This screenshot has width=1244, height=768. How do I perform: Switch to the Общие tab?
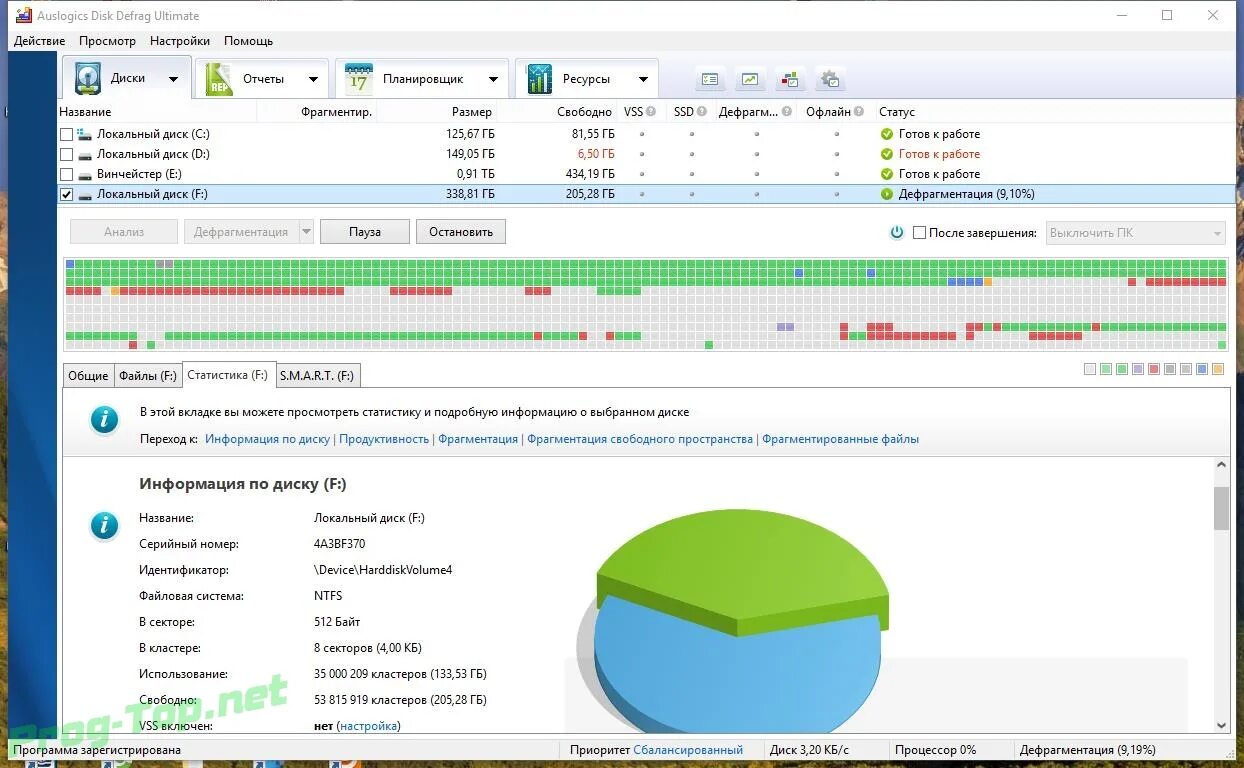click(88, 376)
